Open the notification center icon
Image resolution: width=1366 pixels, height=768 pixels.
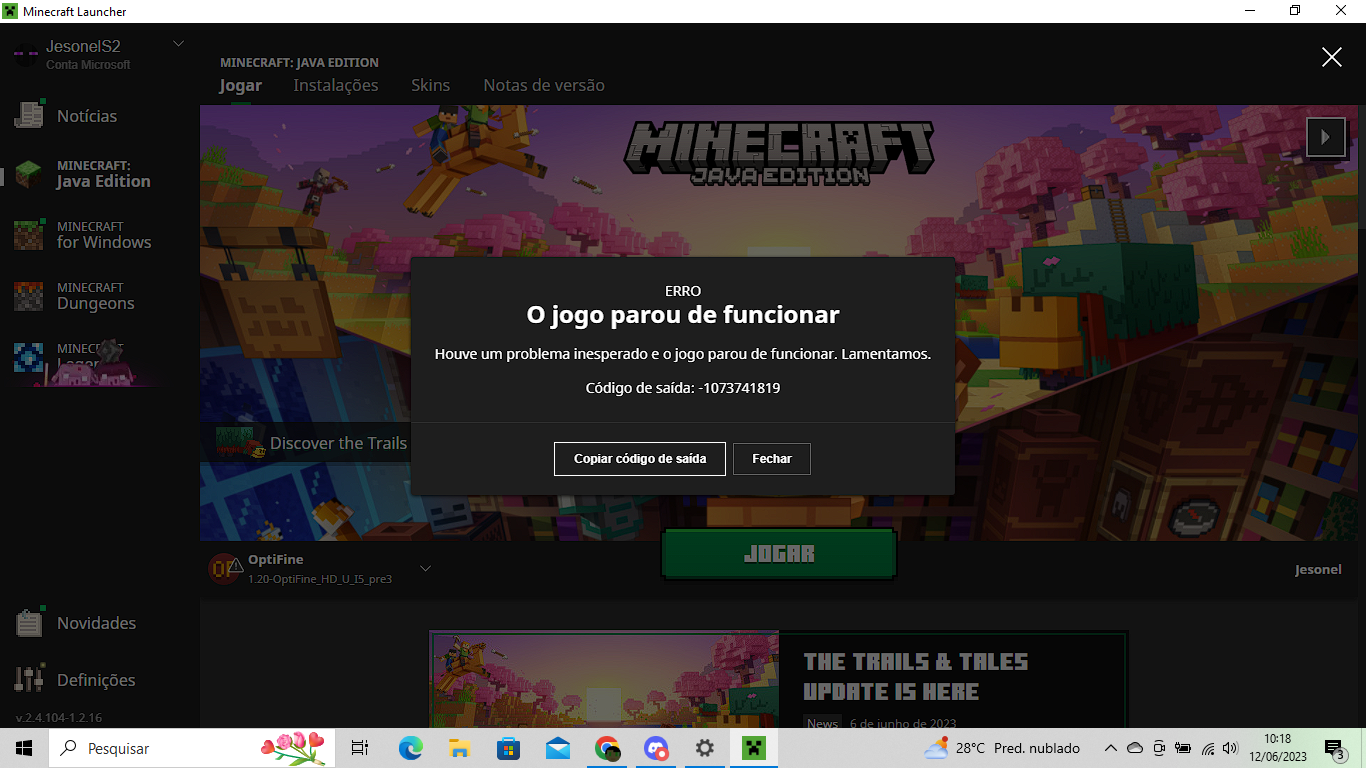tap(1335, 748)
